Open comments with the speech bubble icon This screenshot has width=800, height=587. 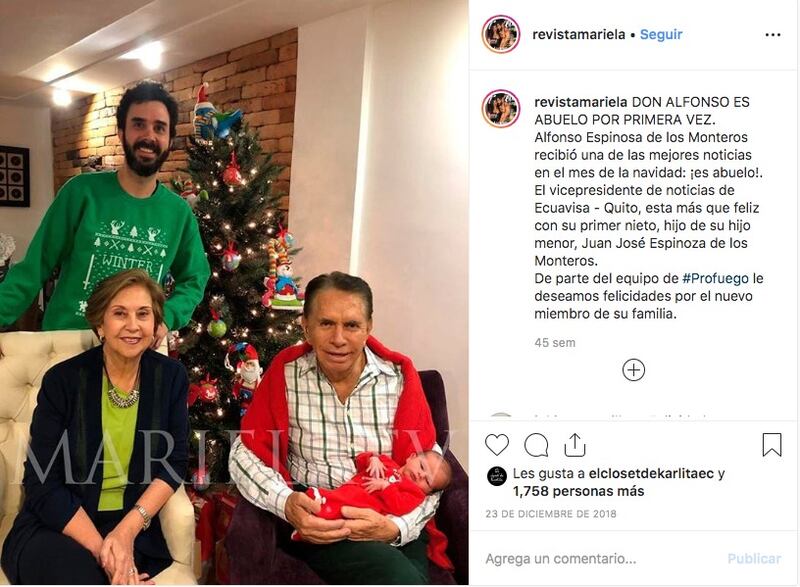click(536, 445)
